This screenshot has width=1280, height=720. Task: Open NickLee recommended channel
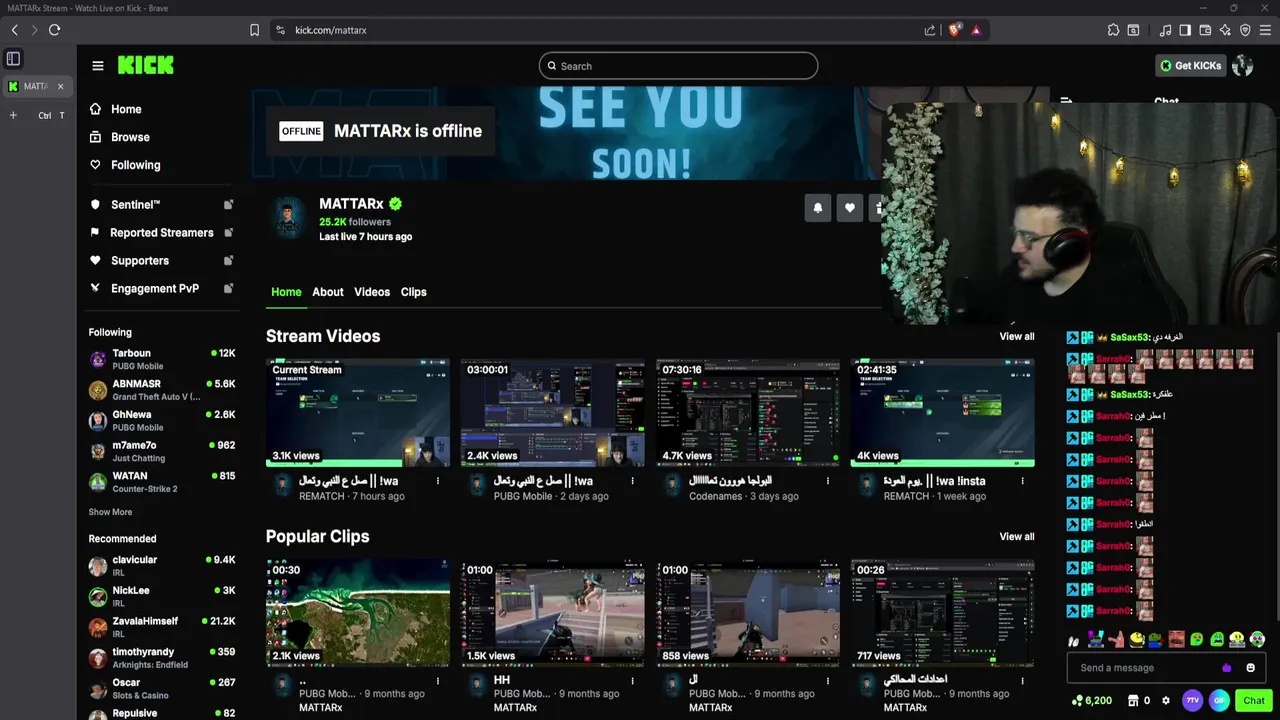[x=162, y=596]
